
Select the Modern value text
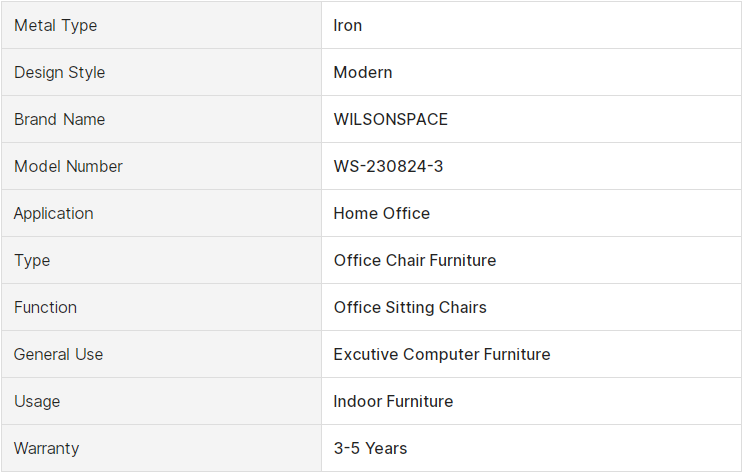[362, 73]
